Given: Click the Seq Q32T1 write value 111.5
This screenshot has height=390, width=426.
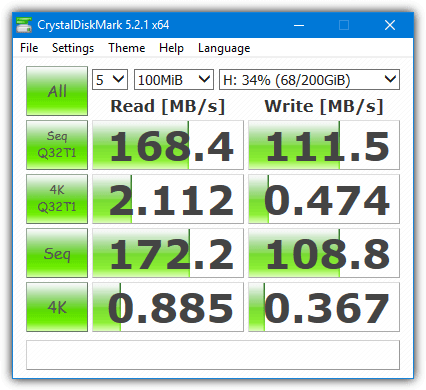Looking at the screenshot, I should coord(324,145).
